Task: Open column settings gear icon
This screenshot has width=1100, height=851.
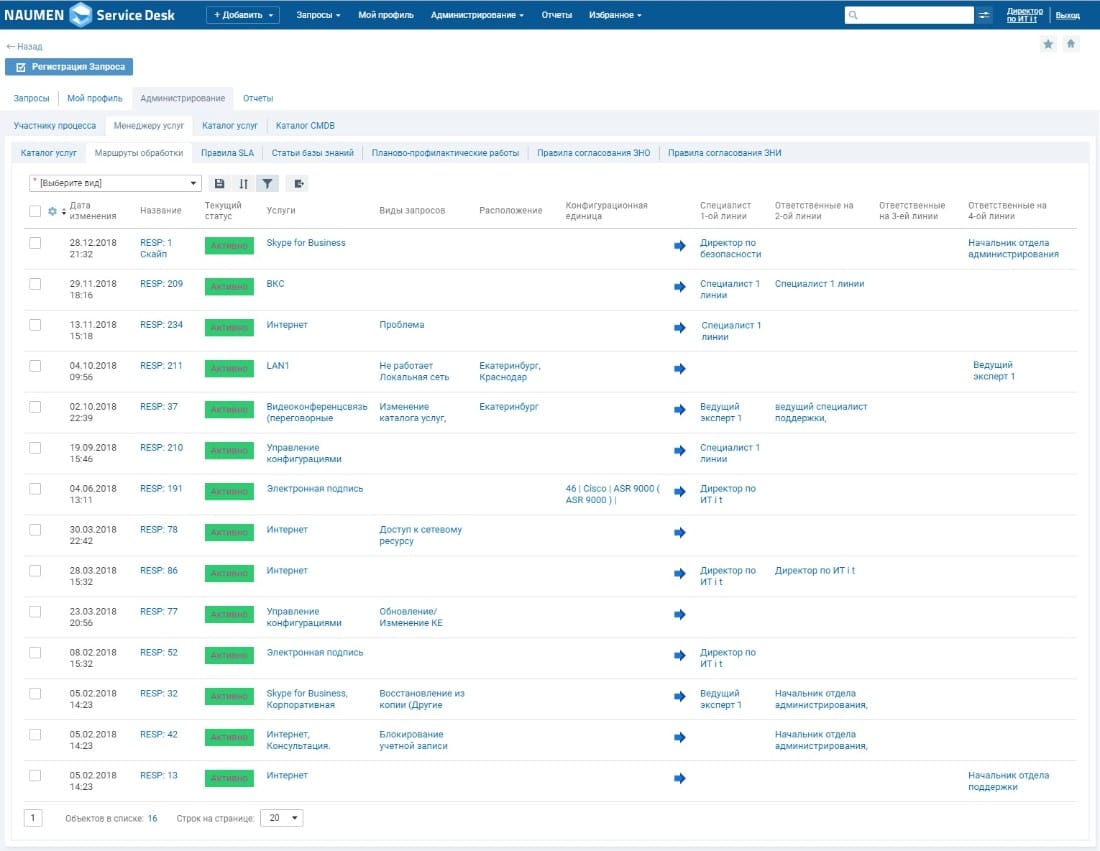Action: point(52,211)
